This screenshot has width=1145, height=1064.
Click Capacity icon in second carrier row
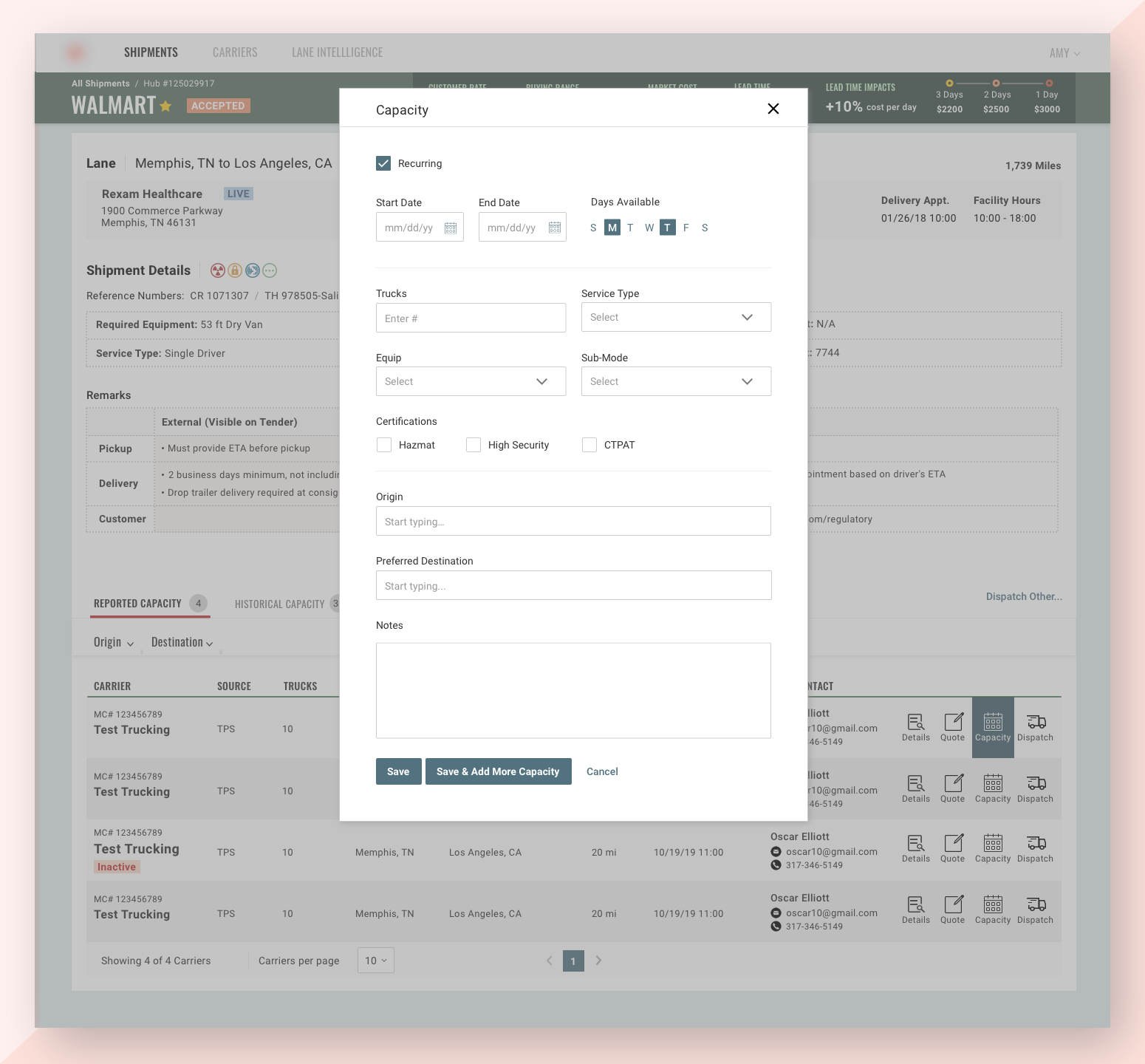coord(993,788)
